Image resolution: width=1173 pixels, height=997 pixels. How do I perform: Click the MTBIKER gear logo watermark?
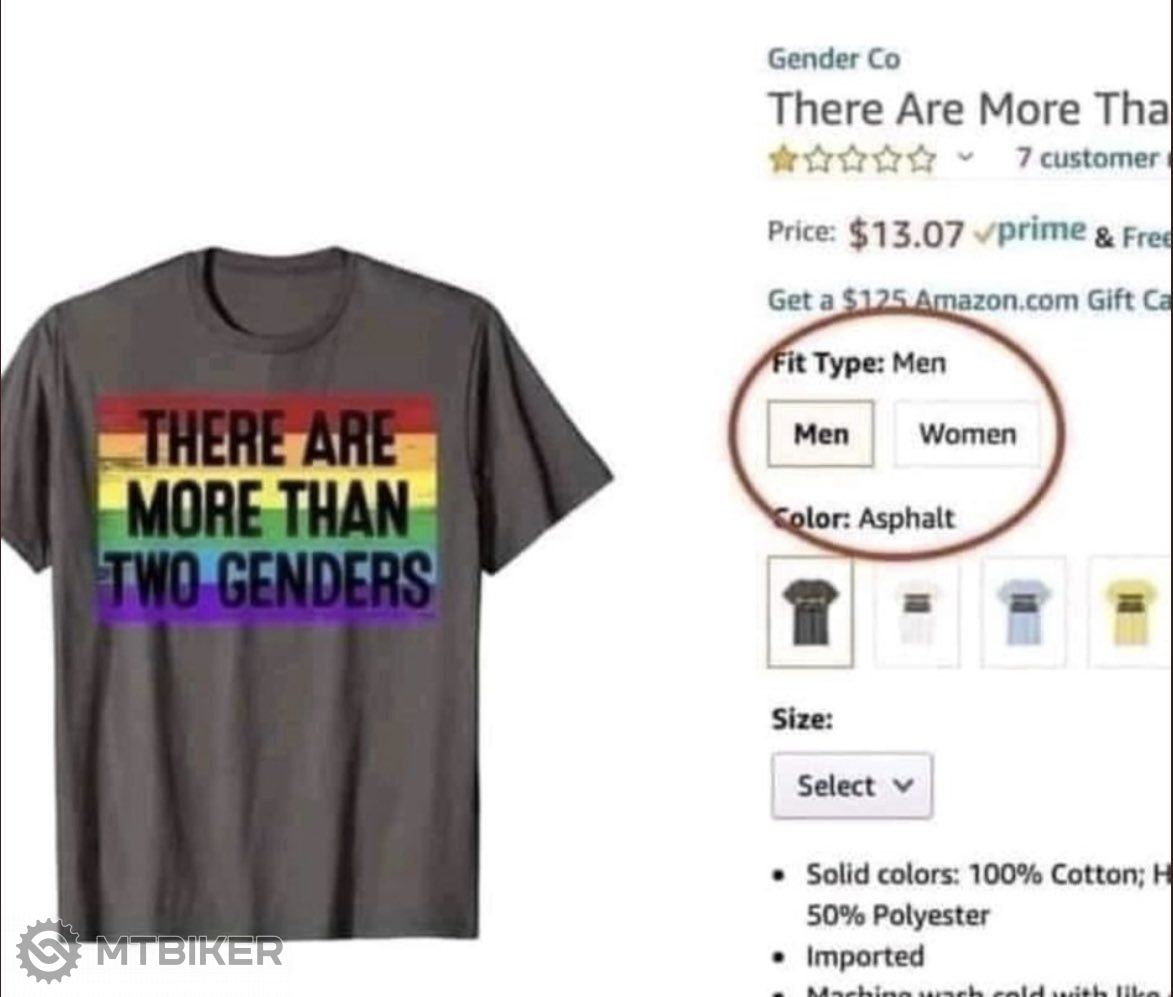[49, 951]
